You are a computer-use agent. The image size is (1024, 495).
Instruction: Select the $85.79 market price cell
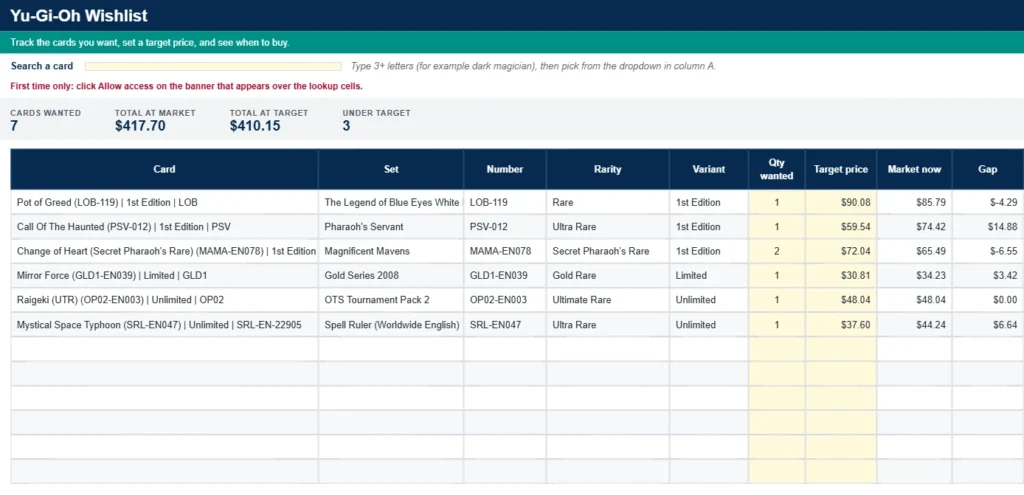(x=914, y=202)
